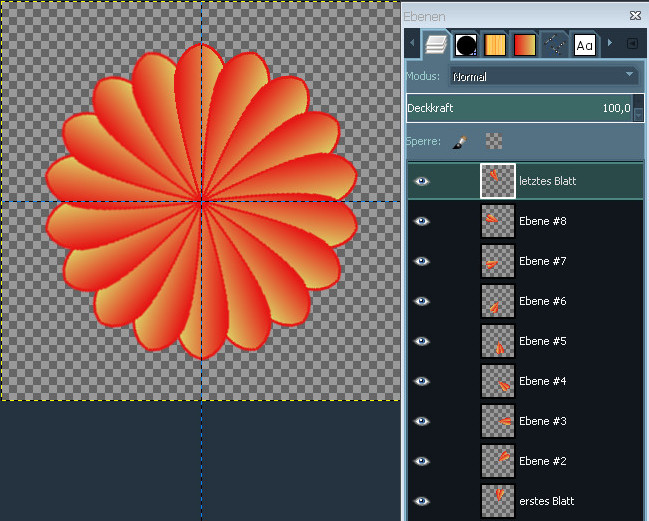
Task: Open the Brushes tab with black circle
Action: pos(465,44)
